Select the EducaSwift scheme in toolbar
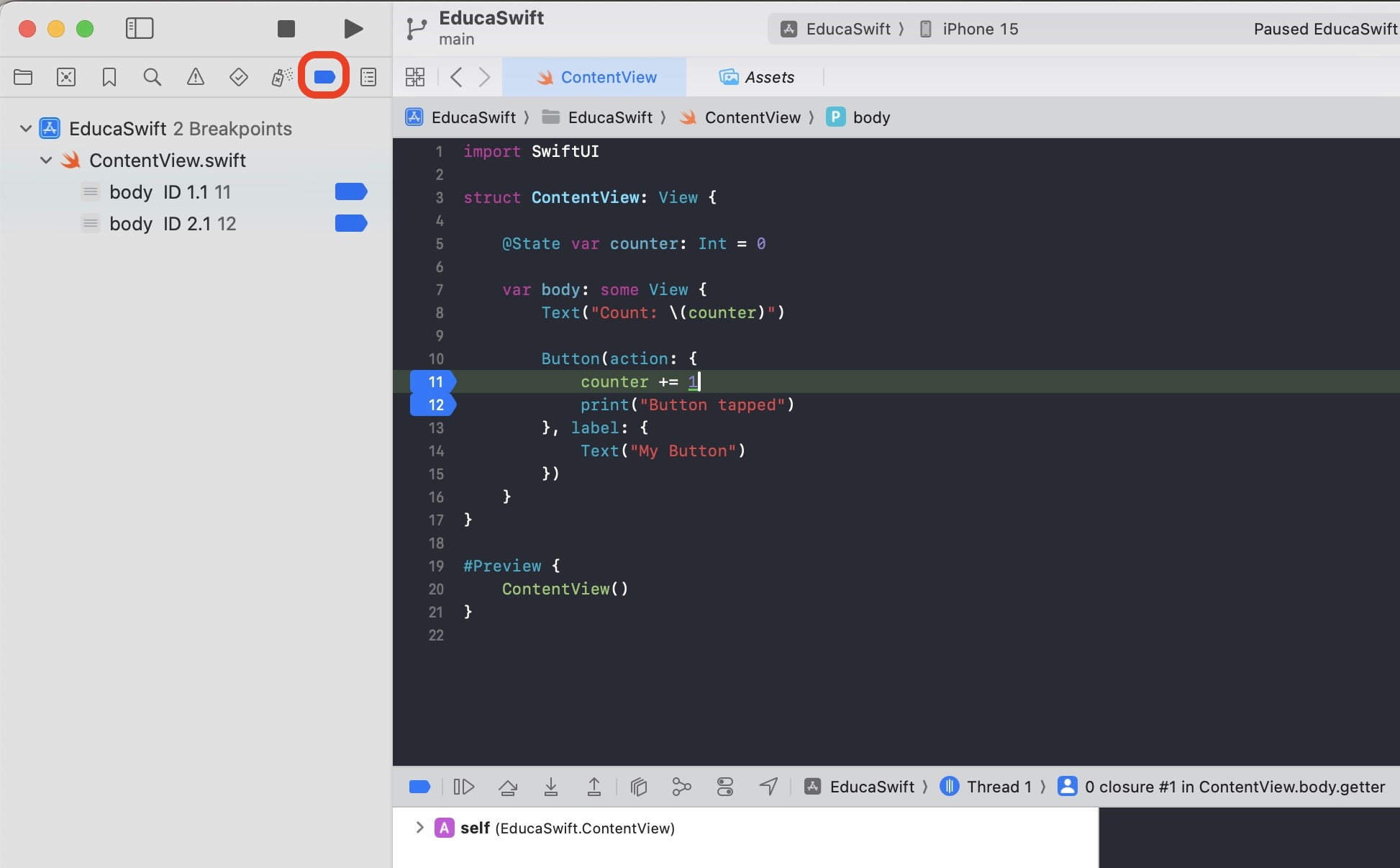Screen dimensions: 1400x868 [836, 29]
